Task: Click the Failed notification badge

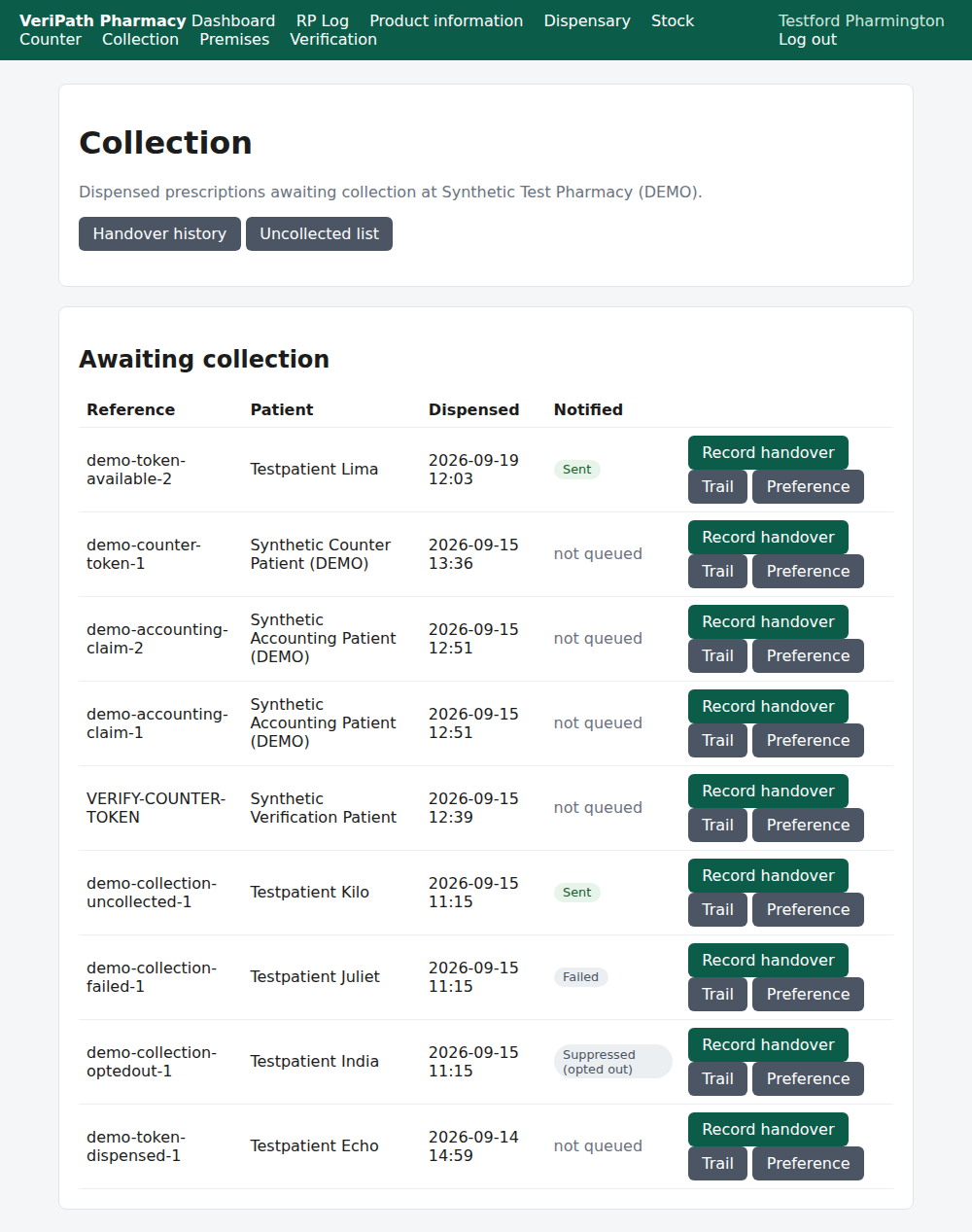Action: pyautogui.click(x=581, y=977)
